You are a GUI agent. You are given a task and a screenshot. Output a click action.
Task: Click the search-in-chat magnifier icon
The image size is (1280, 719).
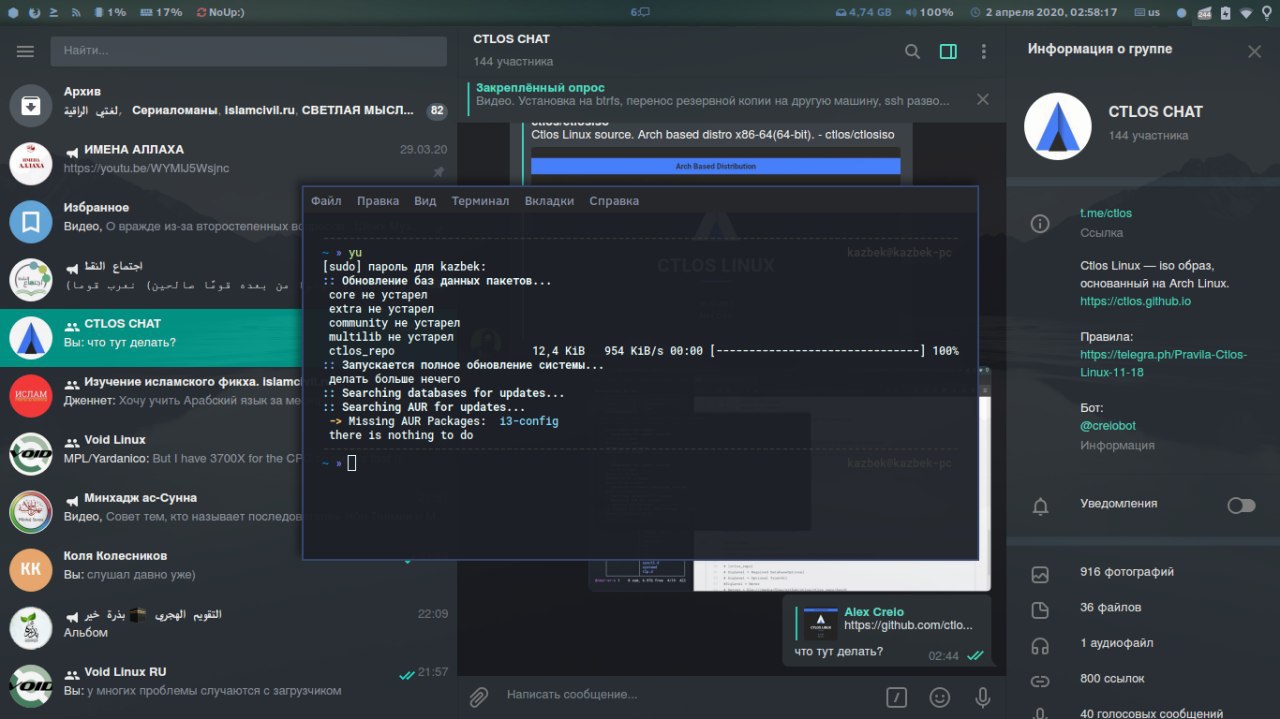[912, 51]
